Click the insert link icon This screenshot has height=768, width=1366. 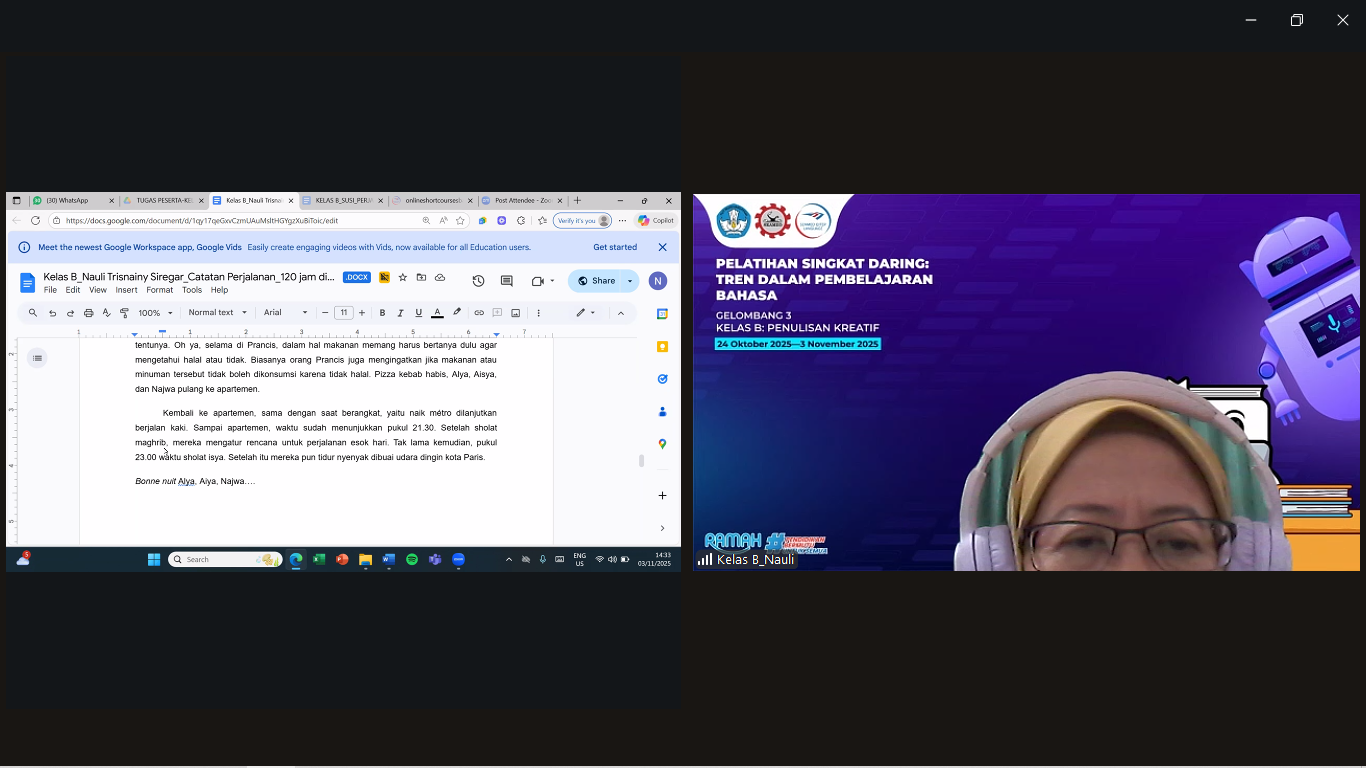pos(479,313)
